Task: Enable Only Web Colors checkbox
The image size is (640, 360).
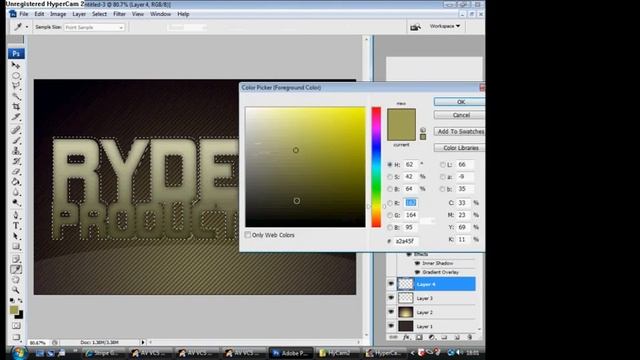Action: point(248,235)
